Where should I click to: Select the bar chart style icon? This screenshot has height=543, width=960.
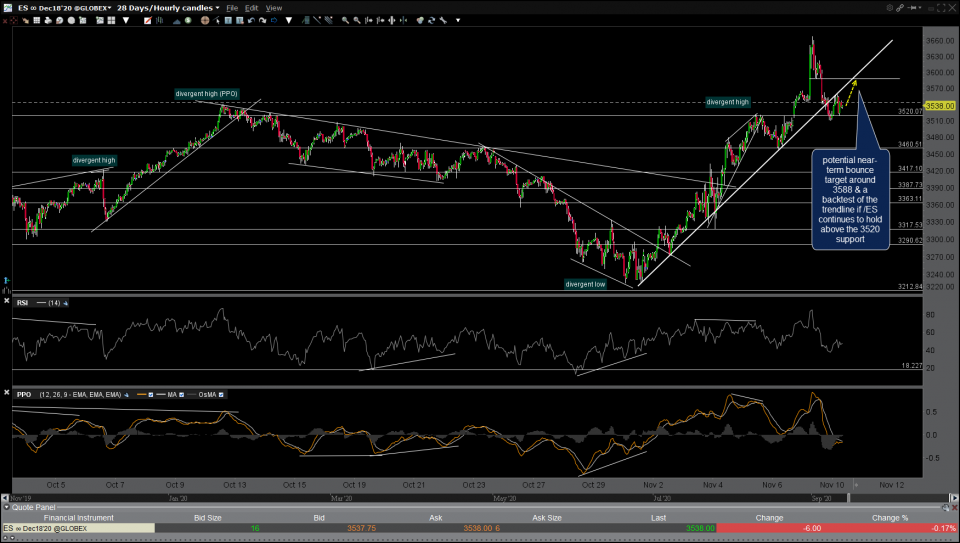[x=159, y=20]
